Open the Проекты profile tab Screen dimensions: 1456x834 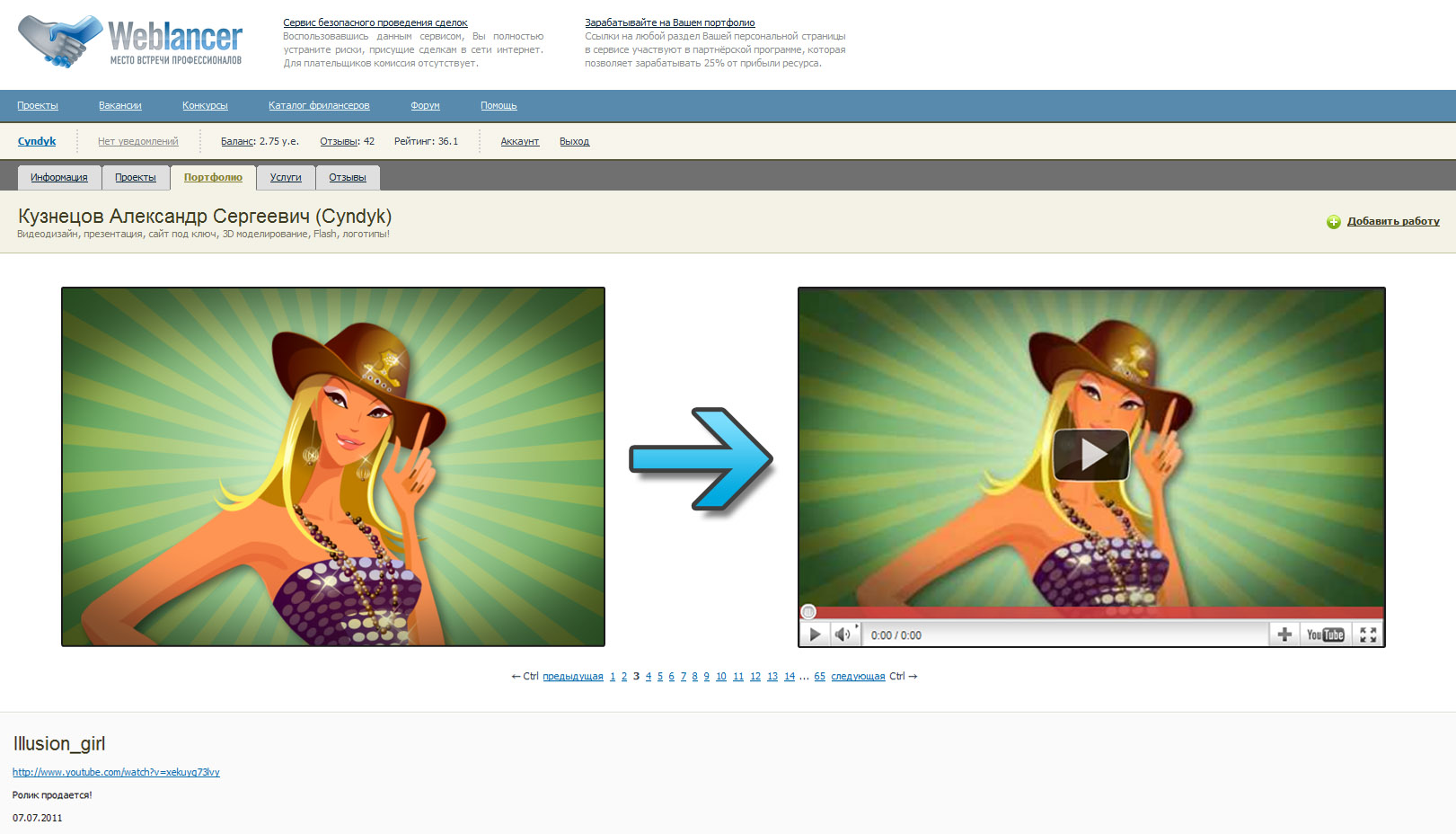click(136, 178)
